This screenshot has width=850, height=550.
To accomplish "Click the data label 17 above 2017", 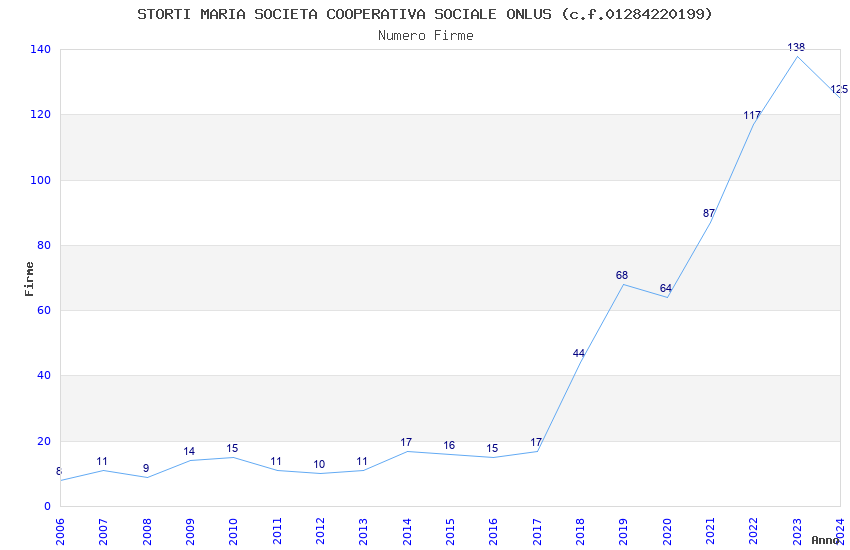I will click(536, 442).
